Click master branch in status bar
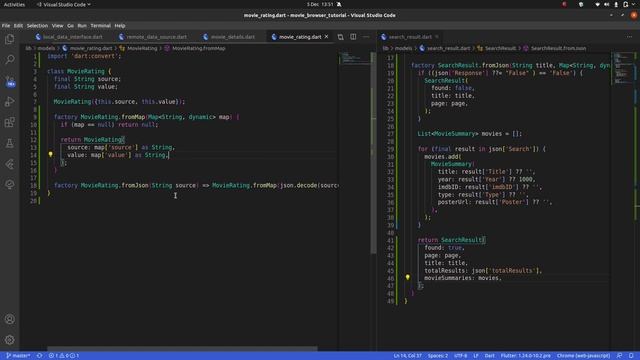This screenshot has width=640, height=360. pyautogui.click(x=18, y=356)
